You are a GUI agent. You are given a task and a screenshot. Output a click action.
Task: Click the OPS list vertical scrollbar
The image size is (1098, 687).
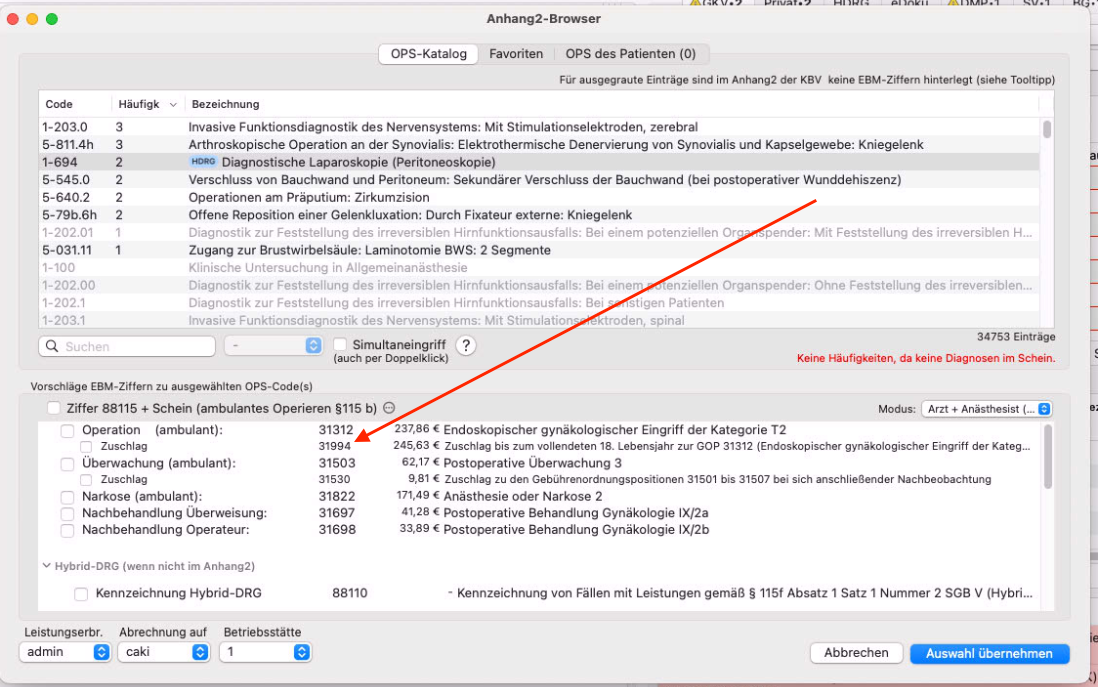1047,223
